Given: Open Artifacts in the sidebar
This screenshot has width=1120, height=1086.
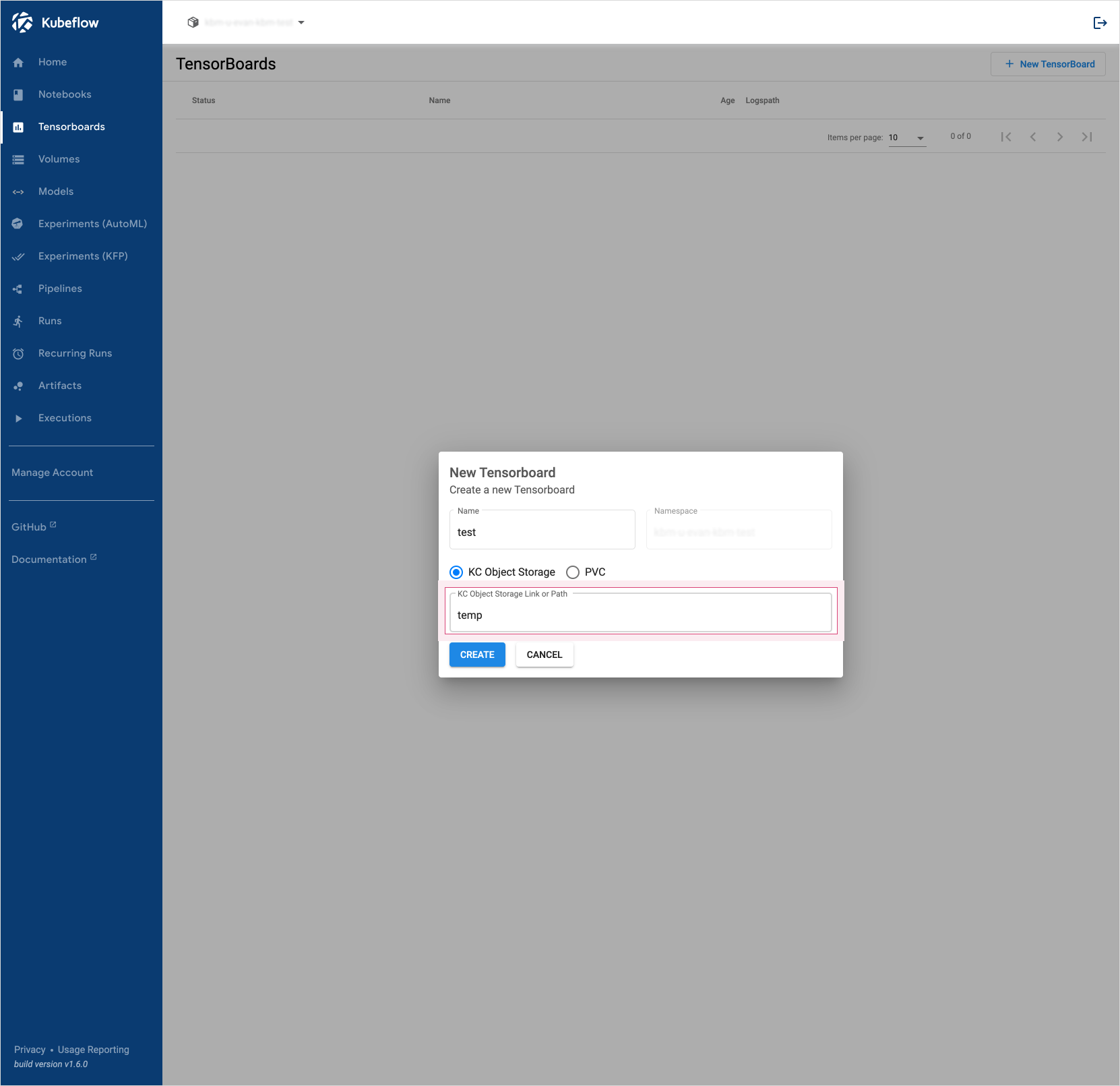Looking at the screenshot, I should [x=81, y=386].
